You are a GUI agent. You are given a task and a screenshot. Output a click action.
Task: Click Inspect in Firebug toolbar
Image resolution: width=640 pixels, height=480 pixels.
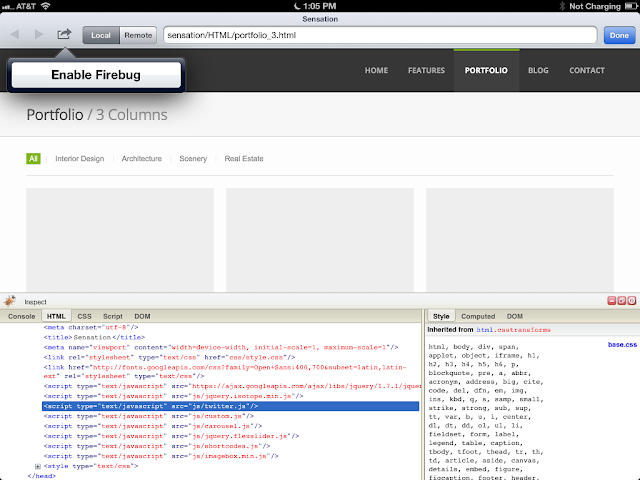click(35, 302)
